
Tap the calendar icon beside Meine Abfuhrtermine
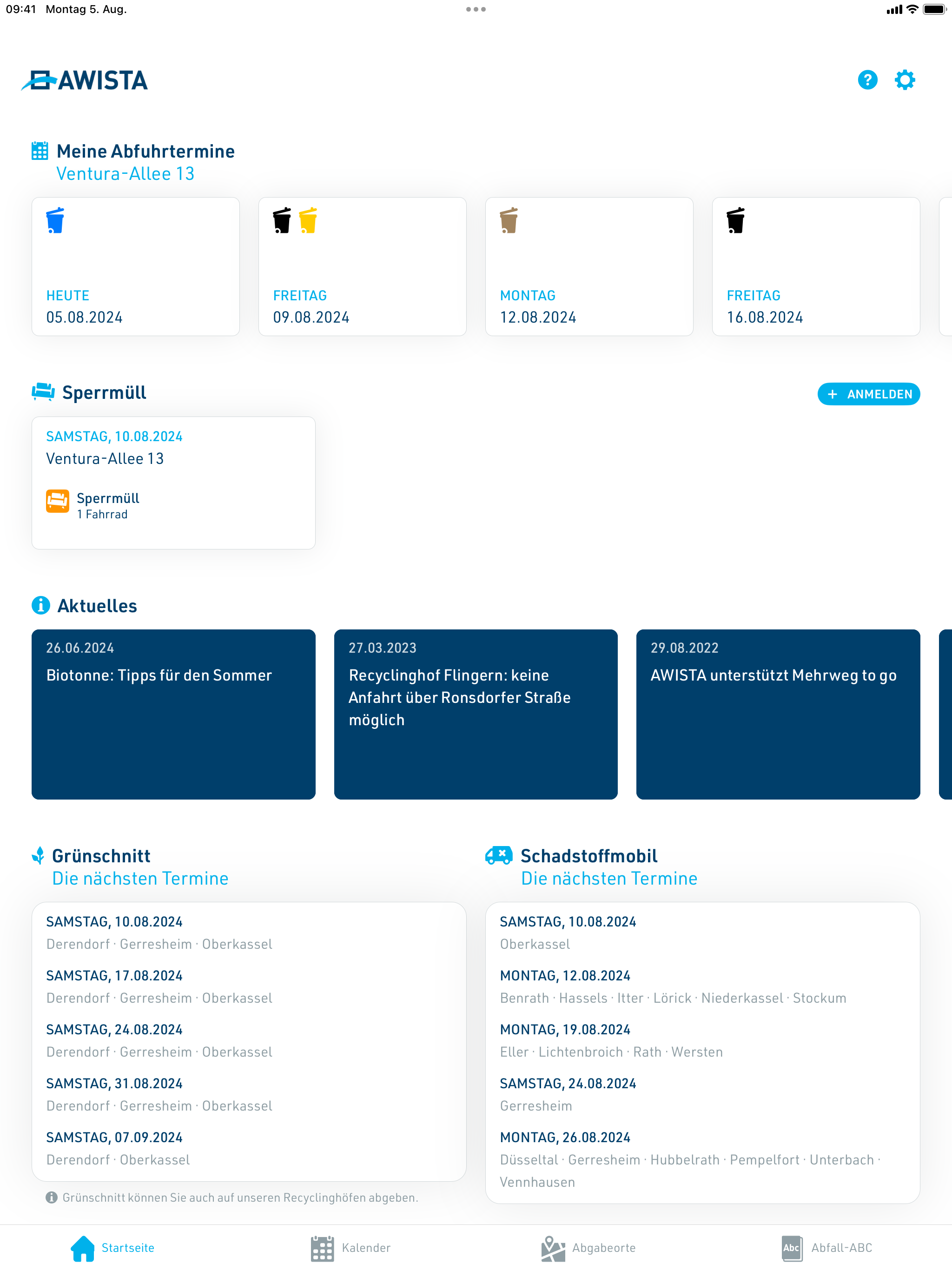pos(40,151)
